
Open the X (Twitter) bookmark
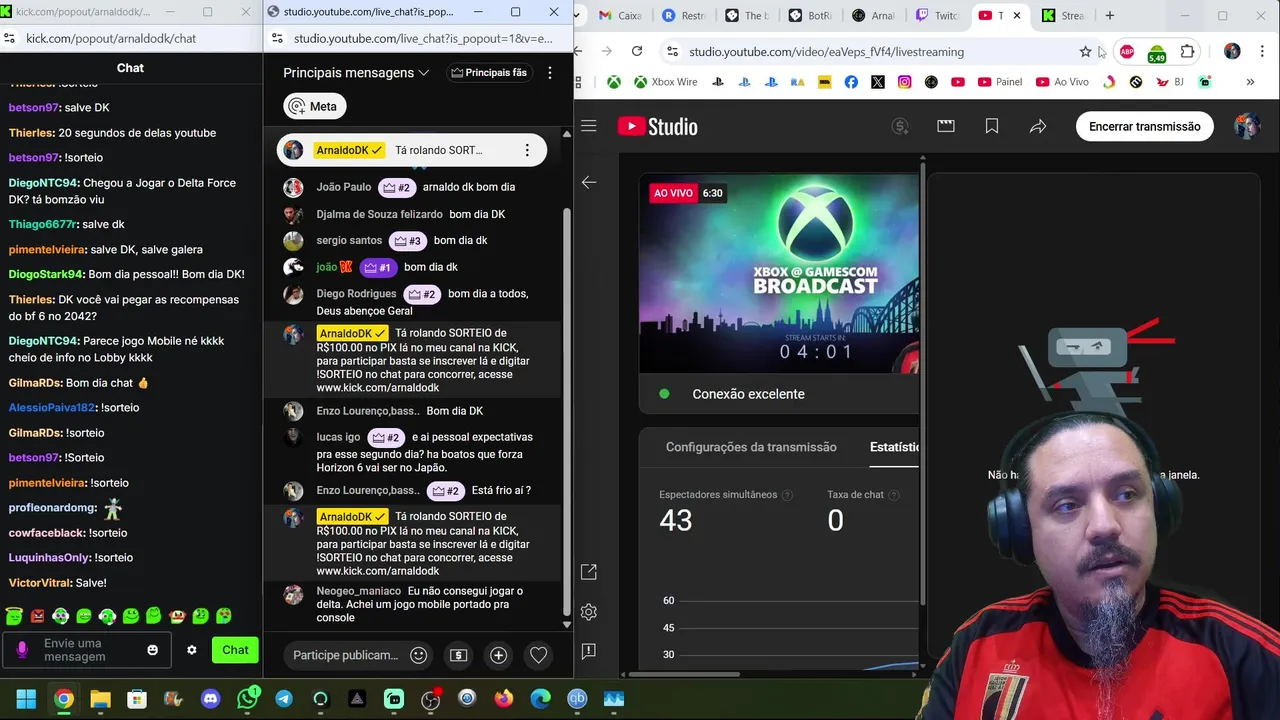(x=878, y=82)
